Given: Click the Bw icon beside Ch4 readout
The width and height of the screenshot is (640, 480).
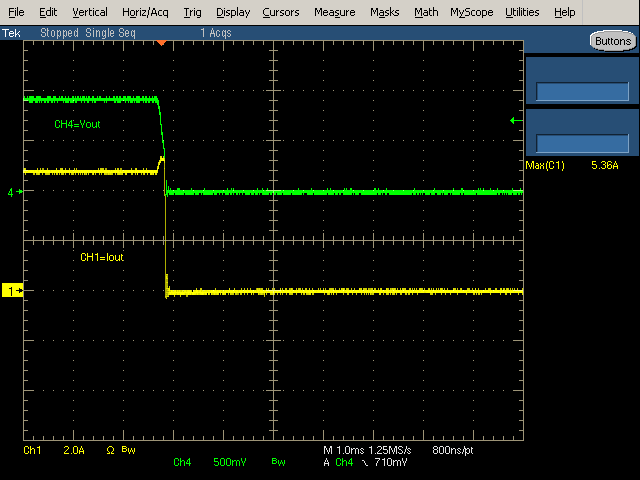Looking at the screenshot, I should [276, 462].
